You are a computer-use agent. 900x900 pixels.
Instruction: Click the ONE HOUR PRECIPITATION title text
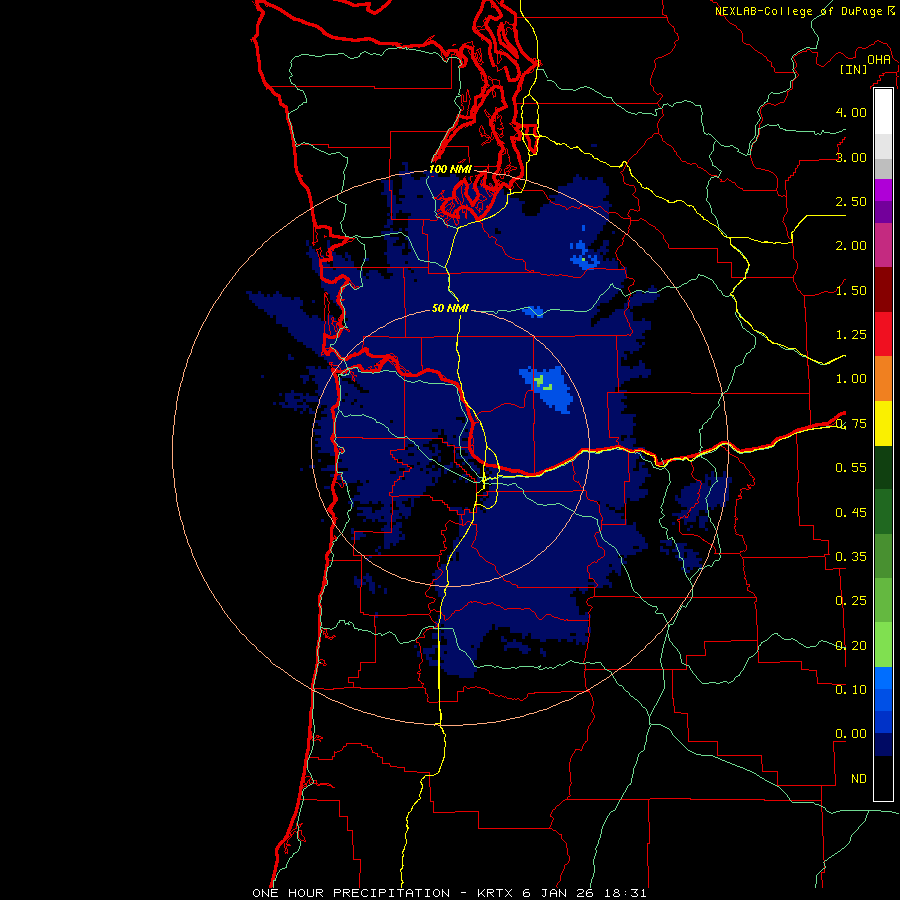tap(351, 893)
